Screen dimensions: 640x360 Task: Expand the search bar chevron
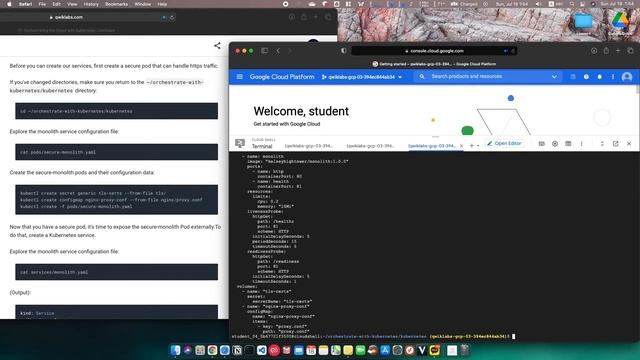554,77
